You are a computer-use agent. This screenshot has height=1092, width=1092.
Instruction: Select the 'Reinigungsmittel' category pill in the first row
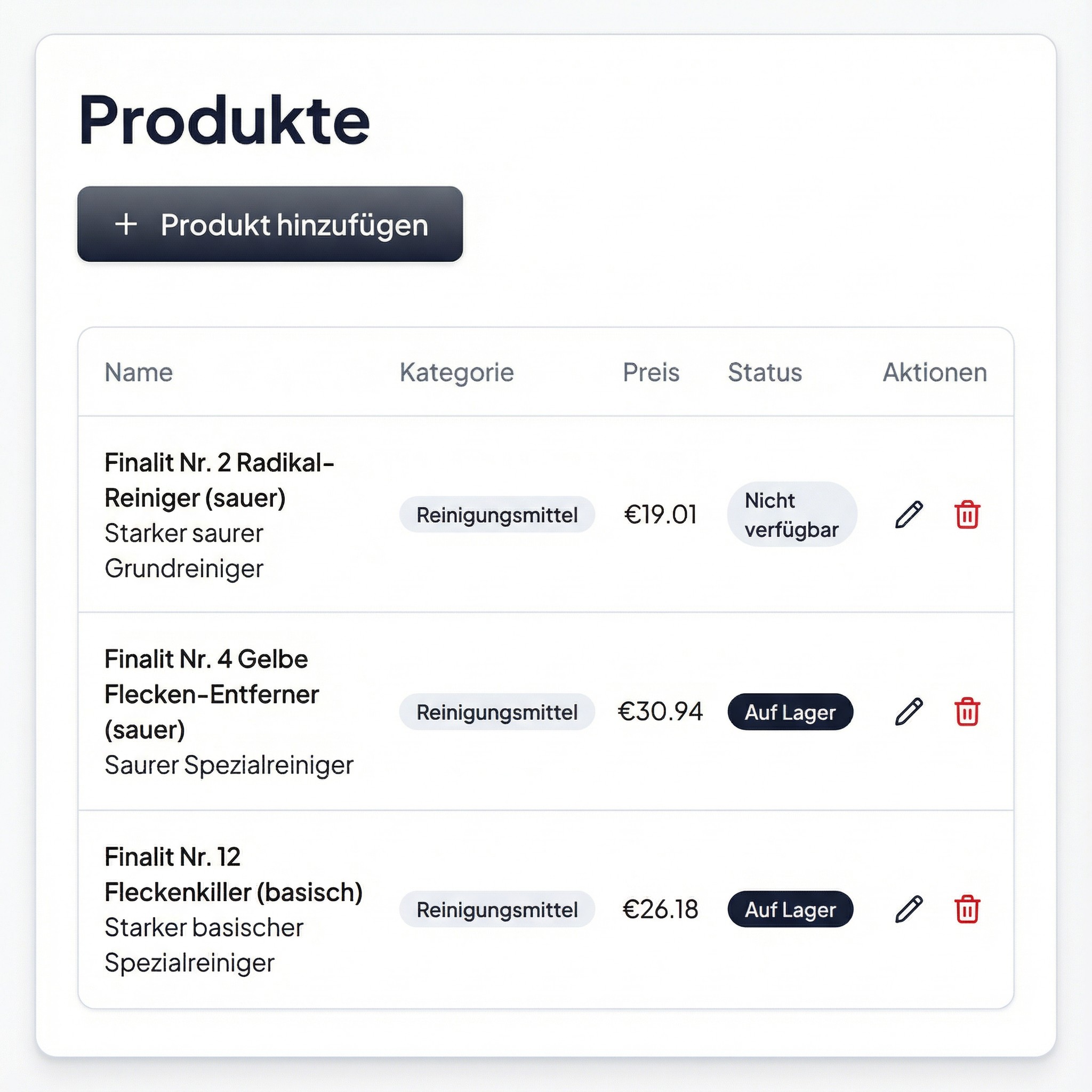(497, 515)
